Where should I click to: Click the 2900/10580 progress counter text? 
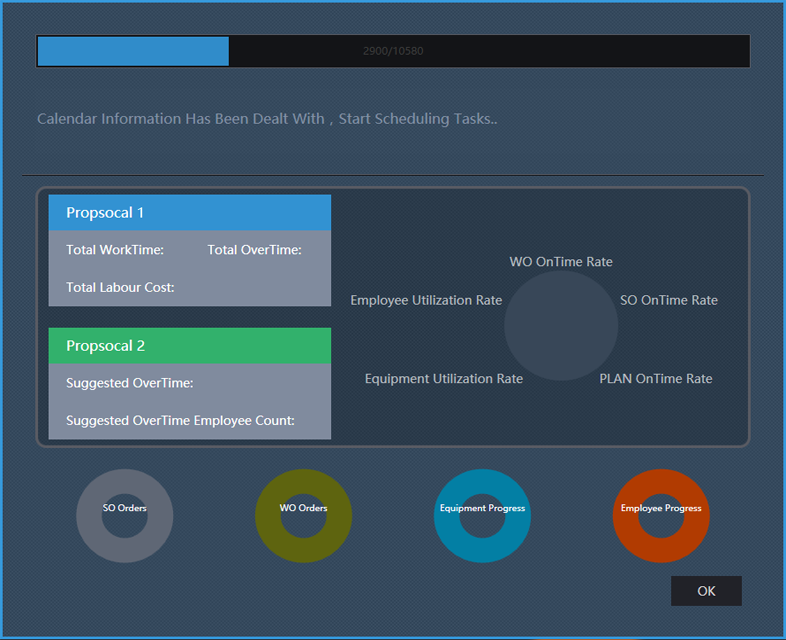point(393,51)
